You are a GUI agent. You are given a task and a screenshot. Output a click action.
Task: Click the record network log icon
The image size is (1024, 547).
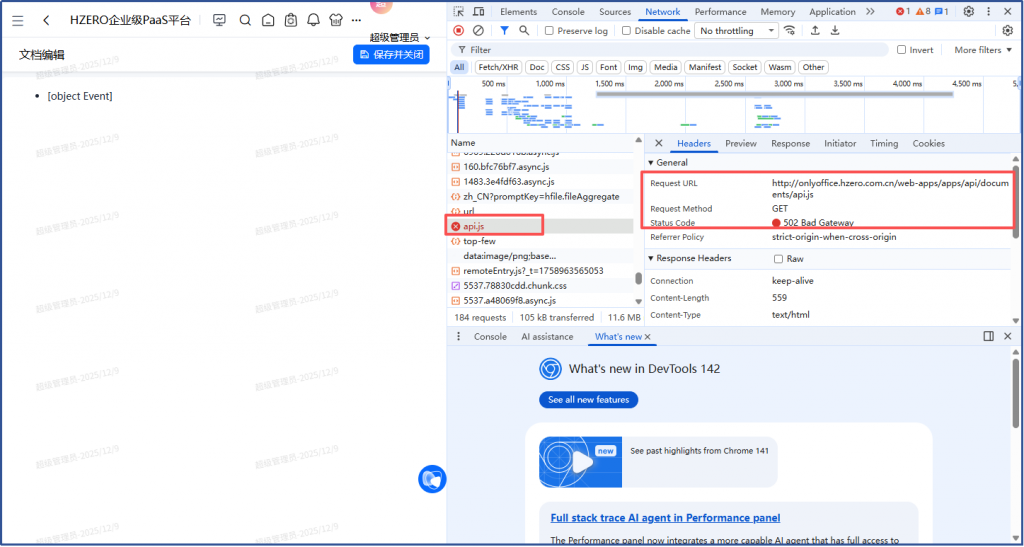[458, 31]
